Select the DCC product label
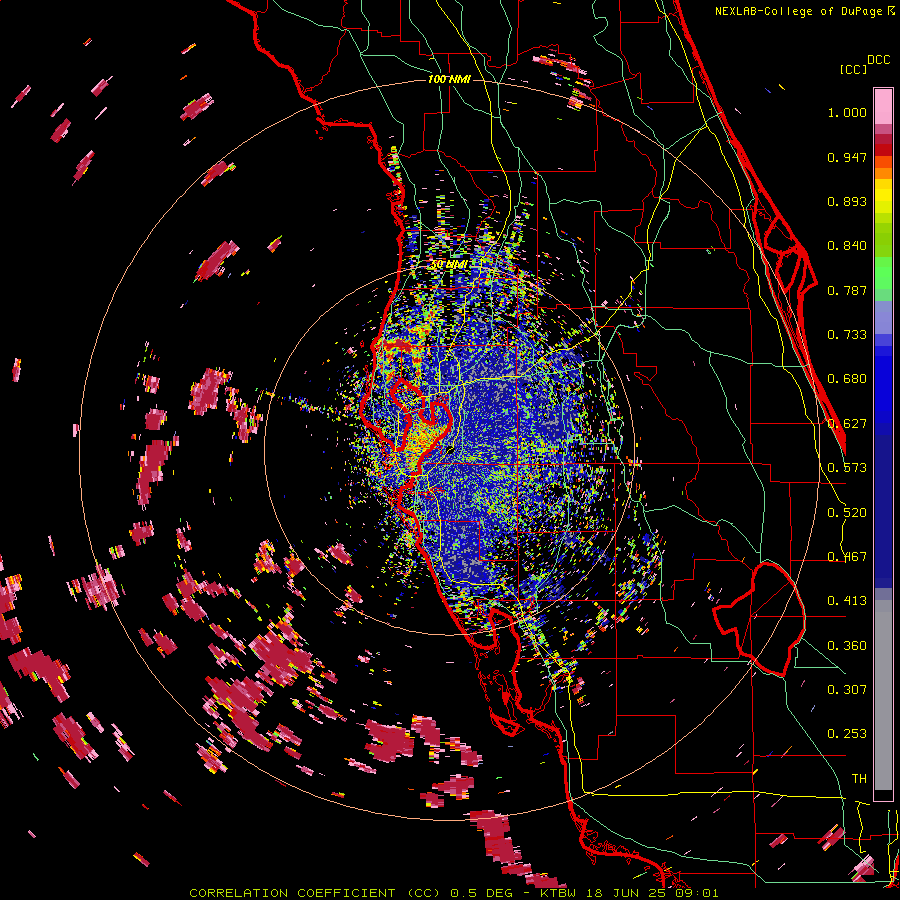The height and width of the screenshot is (900, 900). [878, 60]
